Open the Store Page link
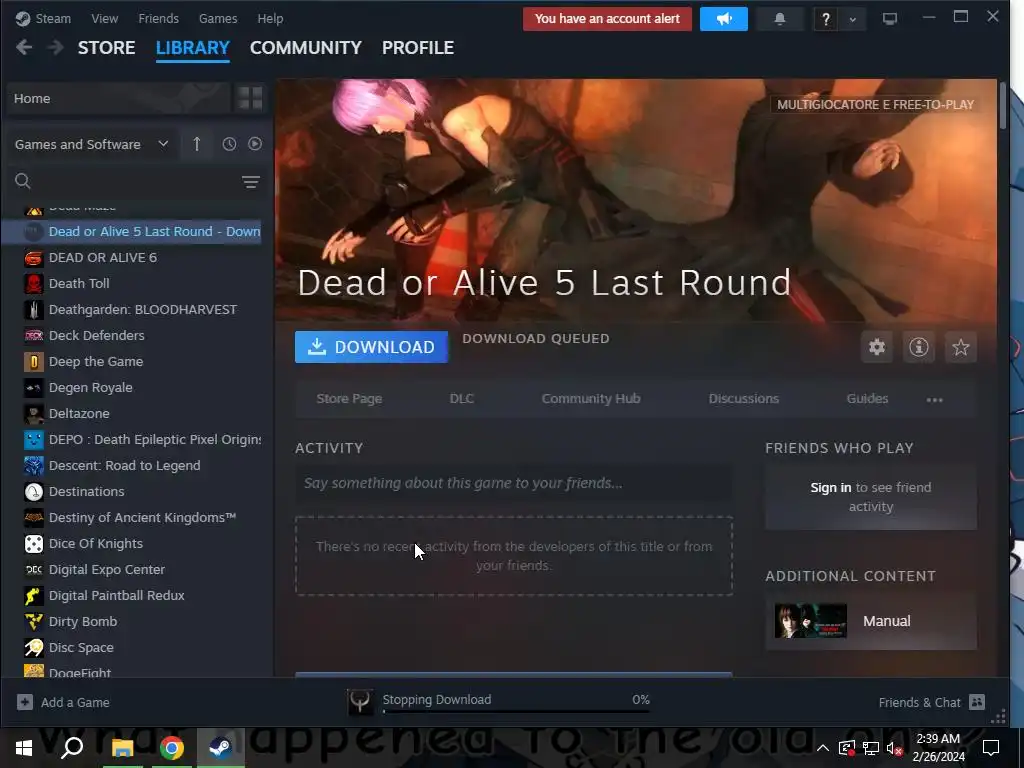 click(349, 399)
